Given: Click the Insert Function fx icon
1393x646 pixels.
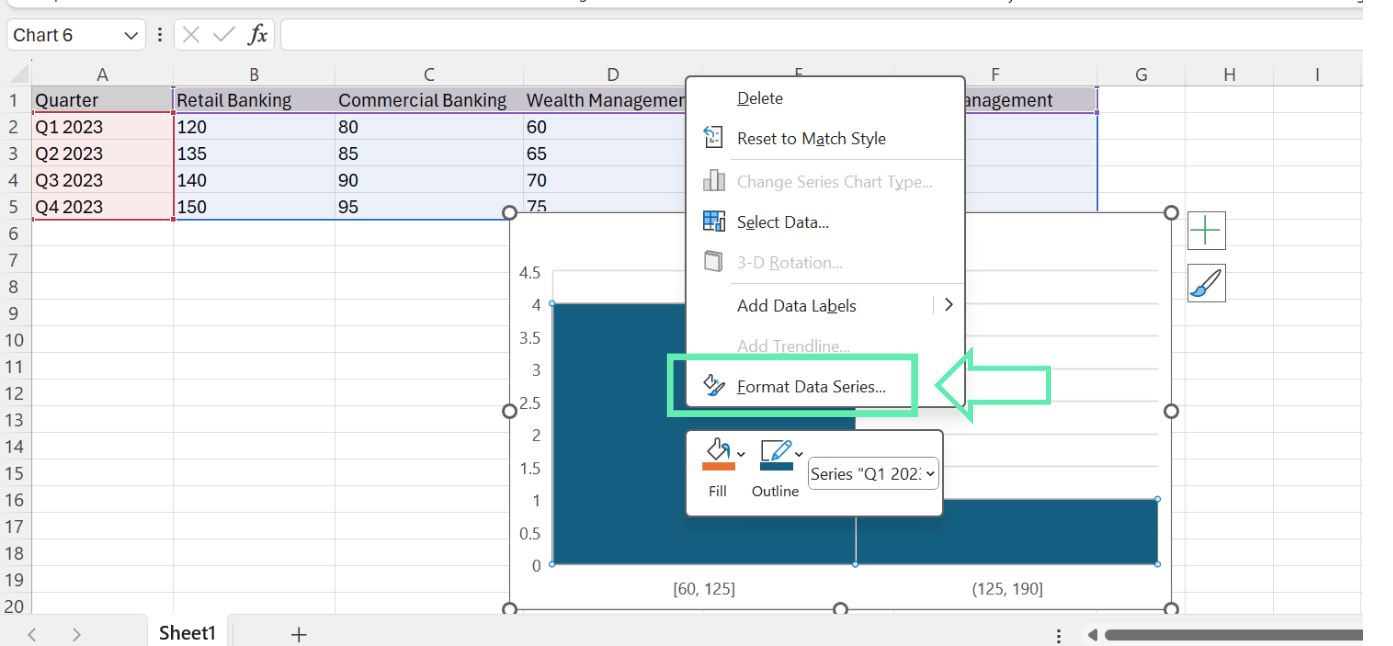Looking at the screenshot, I should point(258,35).
